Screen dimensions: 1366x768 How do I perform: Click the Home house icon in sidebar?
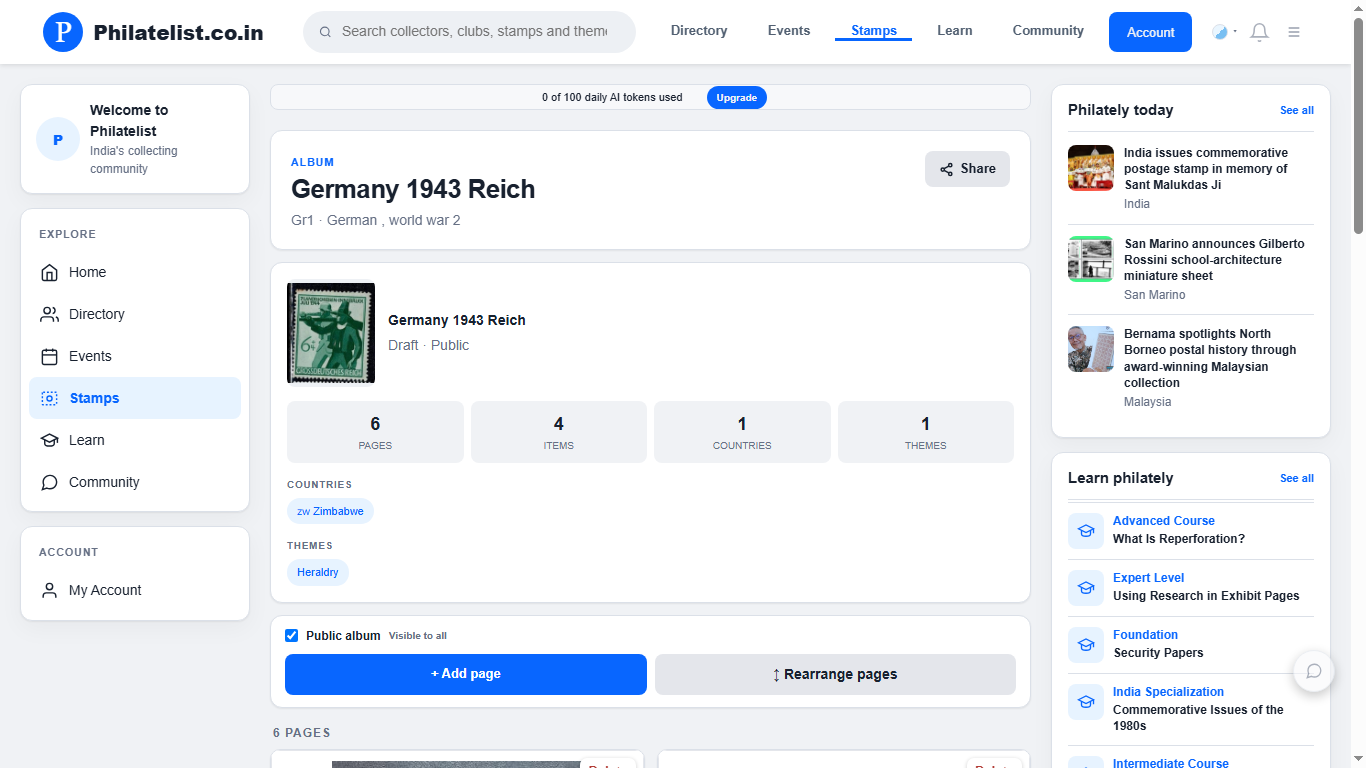49,272
